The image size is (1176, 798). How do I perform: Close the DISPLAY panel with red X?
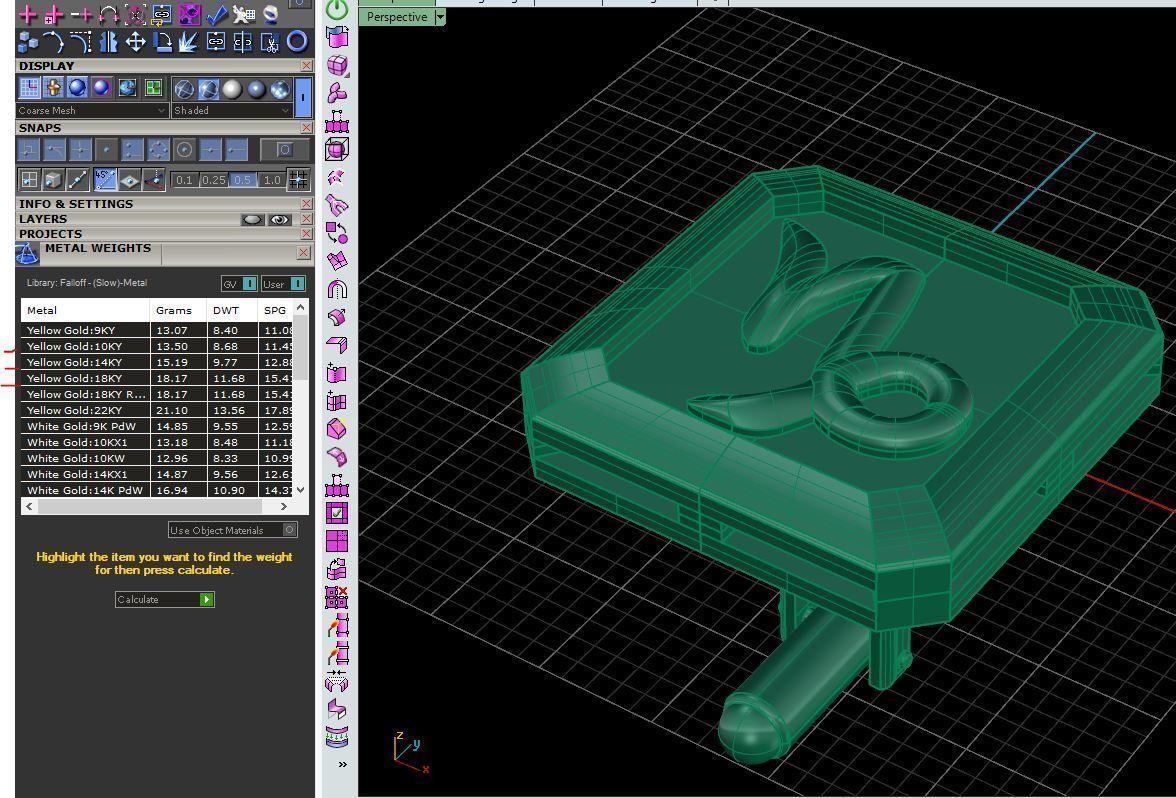[x=306, y=66]
